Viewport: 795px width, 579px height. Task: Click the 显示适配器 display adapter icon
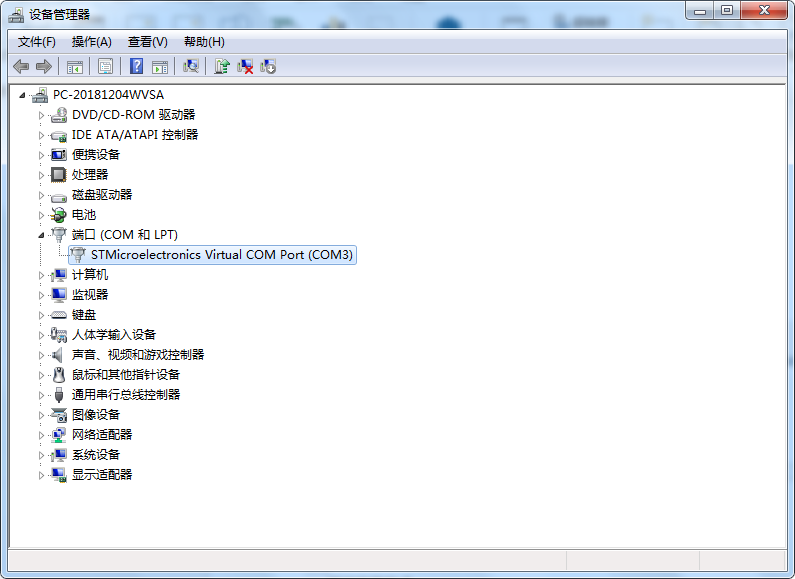59,475
